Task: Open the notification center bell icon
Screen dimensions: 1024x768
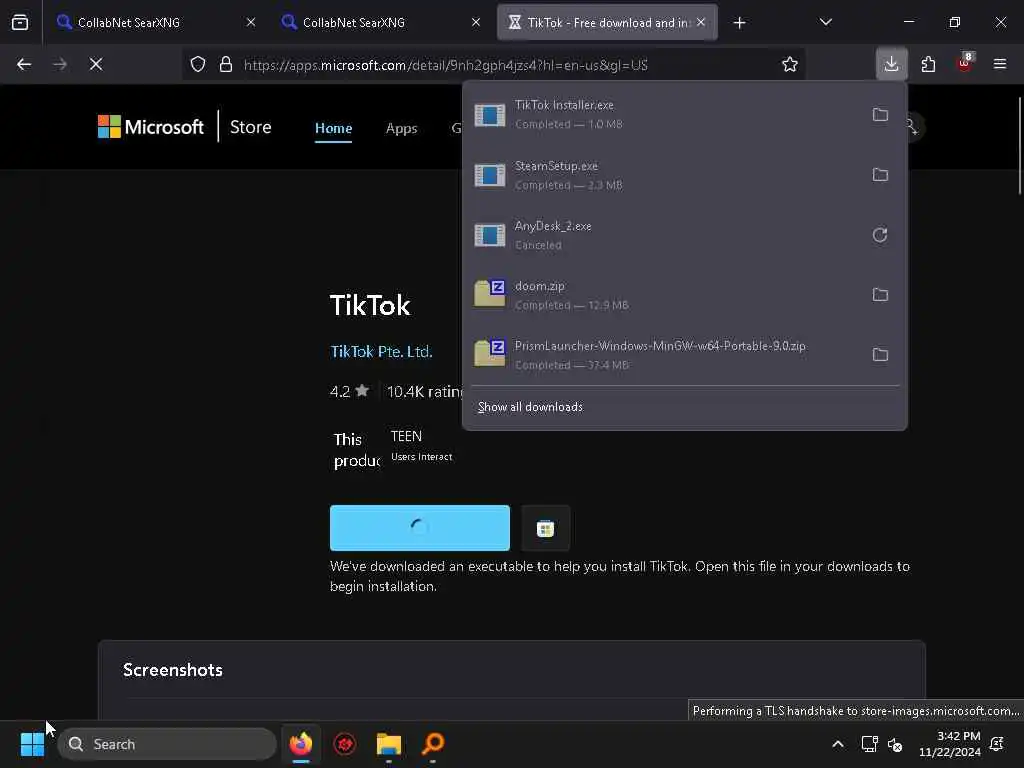Action: (x=997, y=744)
